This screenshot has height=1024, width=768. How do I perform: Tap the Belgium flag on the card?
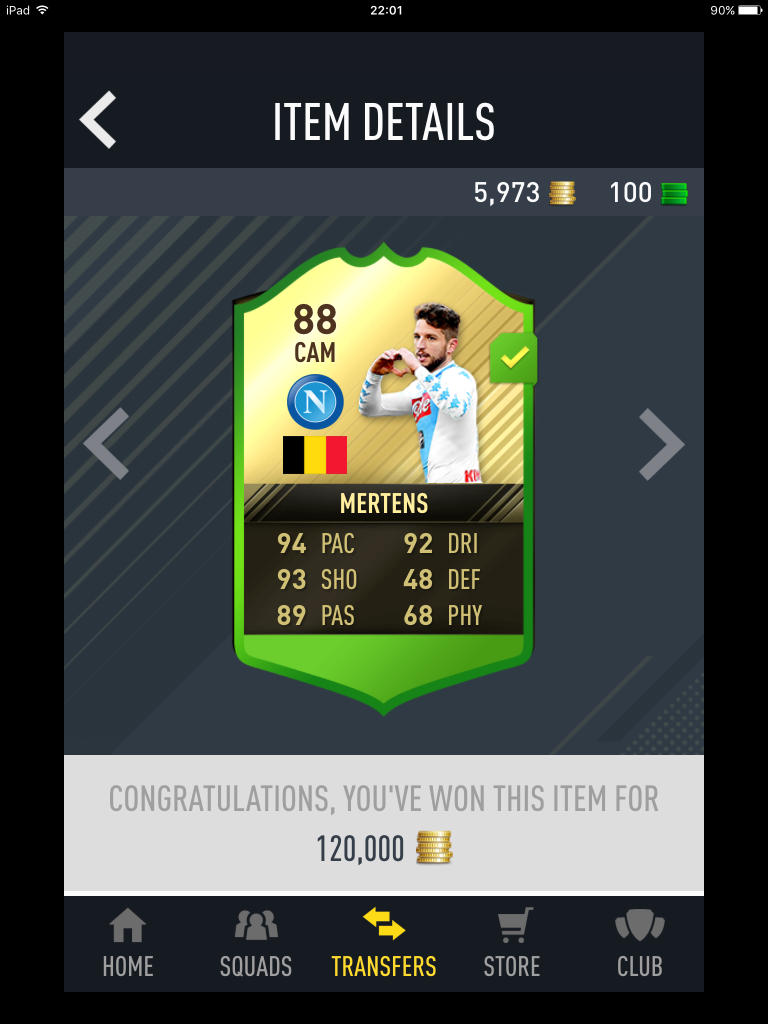coord(315,455)
